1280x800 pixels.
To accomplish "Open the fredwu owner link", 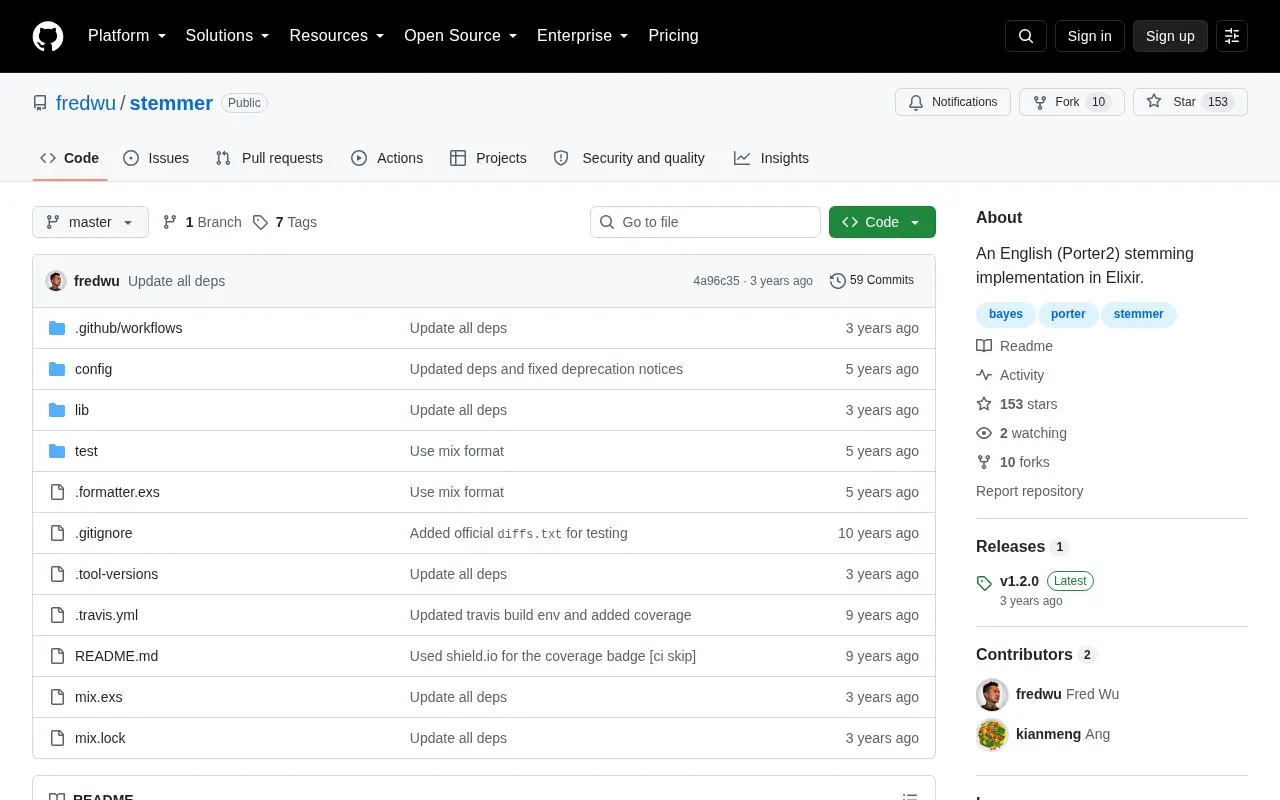I will tap(86, 103).
